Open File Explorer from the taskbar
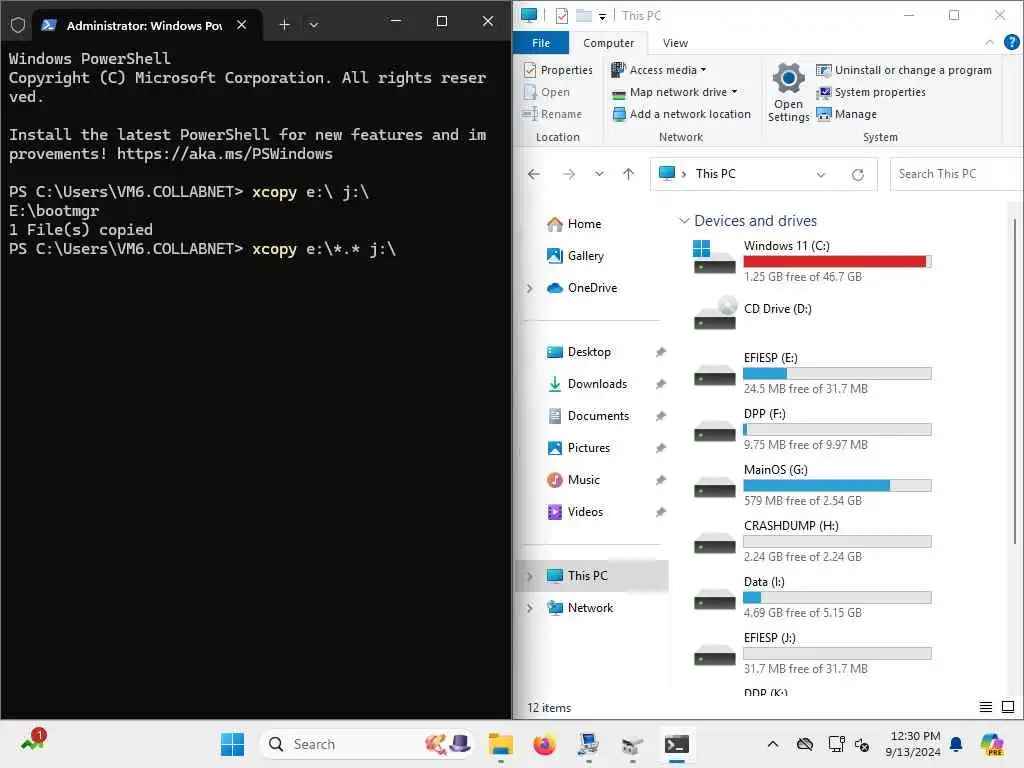This screenshot has height=768, width=1024. coord(501,744)
